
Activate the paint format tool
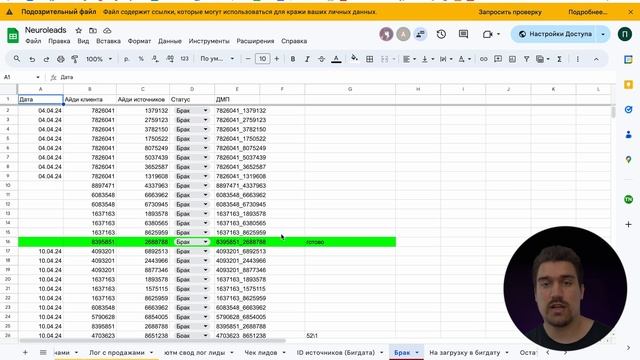tap(75, 59)
